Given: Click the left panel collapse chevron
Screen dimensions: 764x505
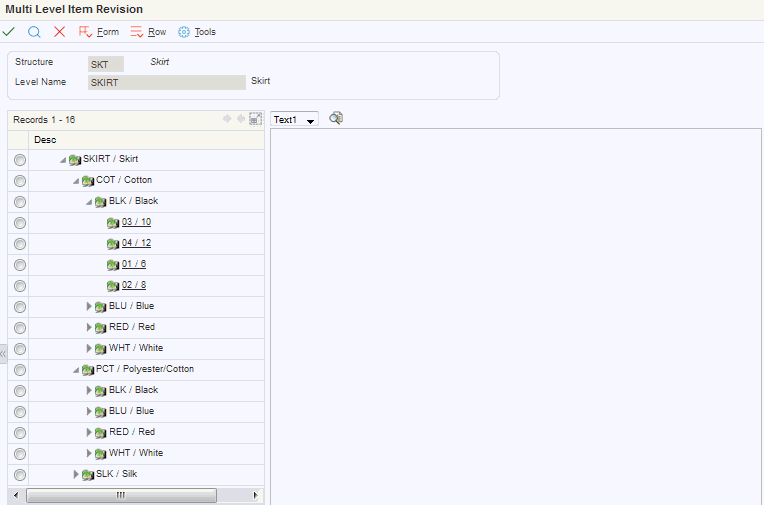Looking at the screenshot, I should pyautogui.click(x=3, y=354).
